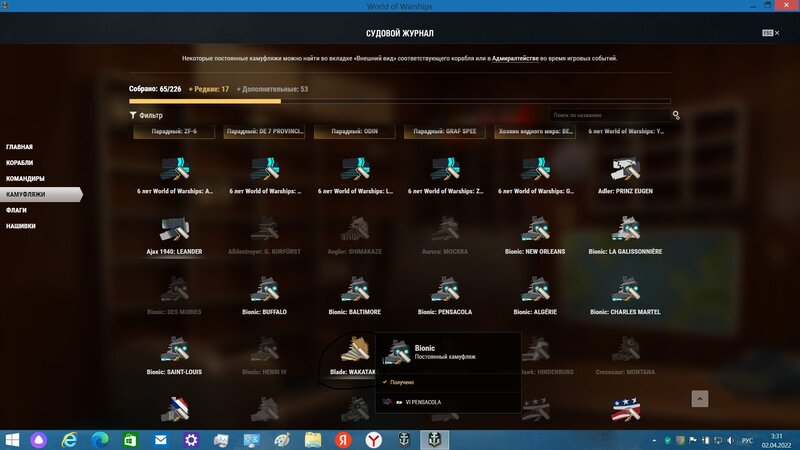Click the 'Дополнительные: 53' counter text
Image resolution: width=800 pixels, height=450 pixels.
[272, 89]
